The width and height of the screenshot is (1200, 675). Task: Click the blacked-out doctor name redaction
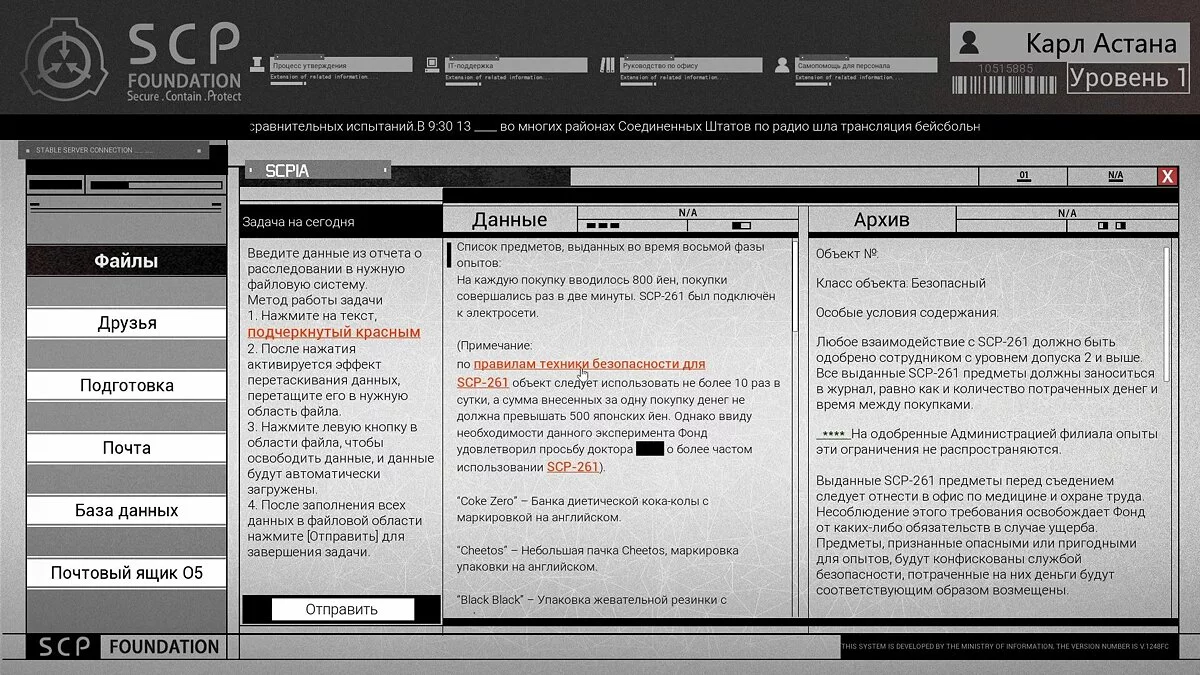point(650,449)
